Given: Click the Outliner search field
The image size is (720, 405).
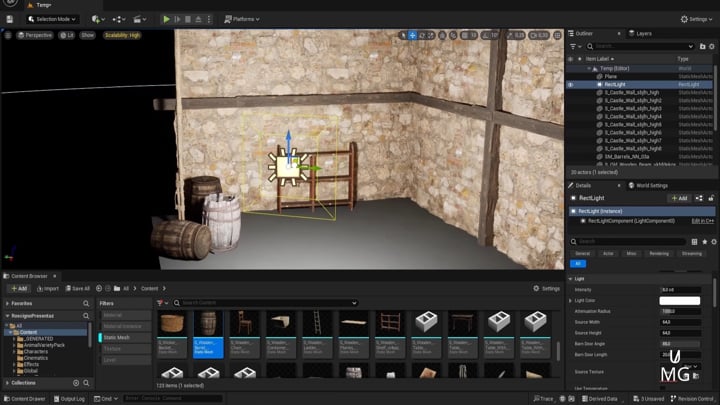Looking at the screenshot, I should pyautogui.click(x=640, y=46).
